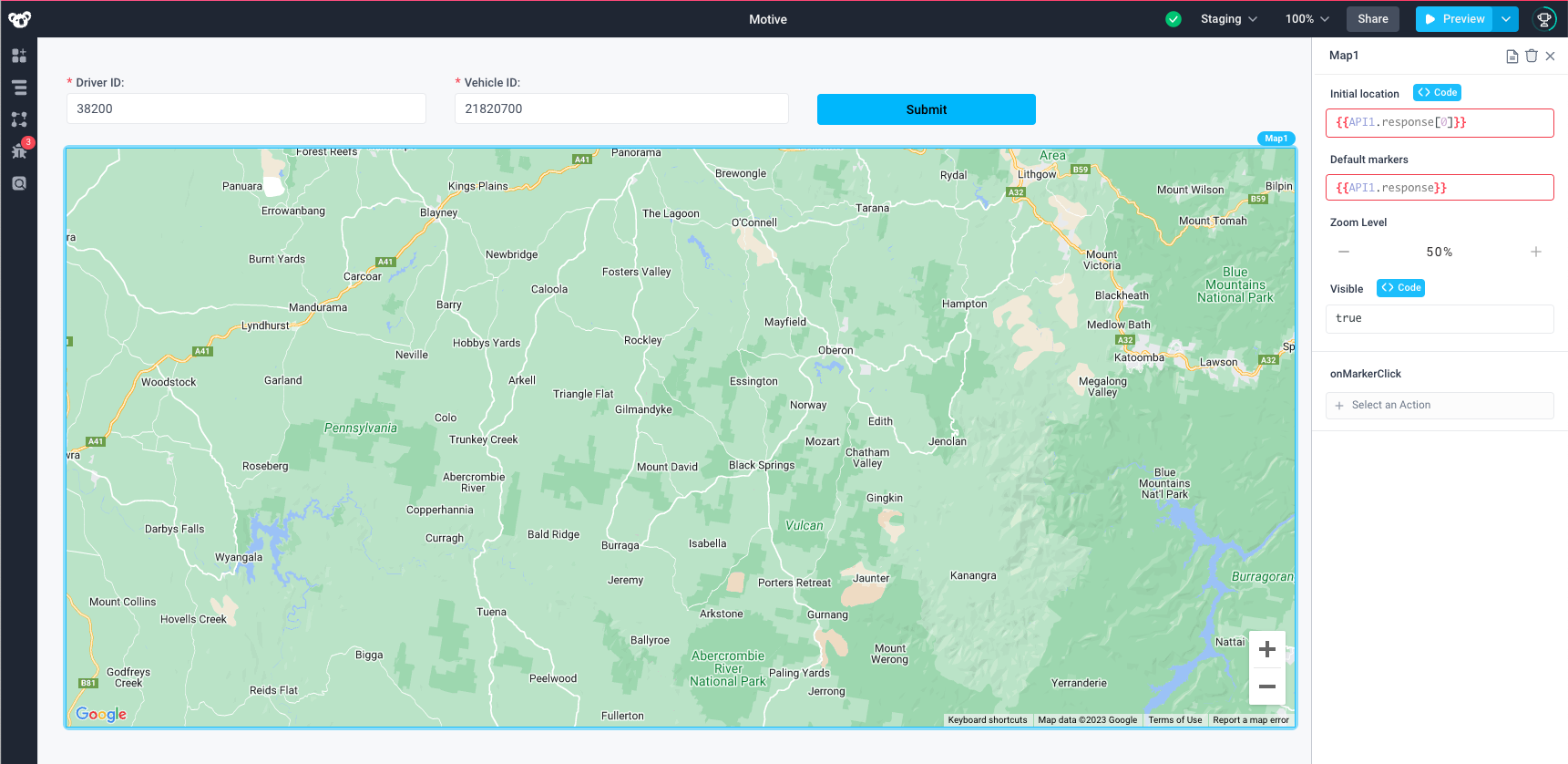Click the Driver ID input field
Image resolution: width=1568 pixels, height=764 pixels.
click(246, 108)
